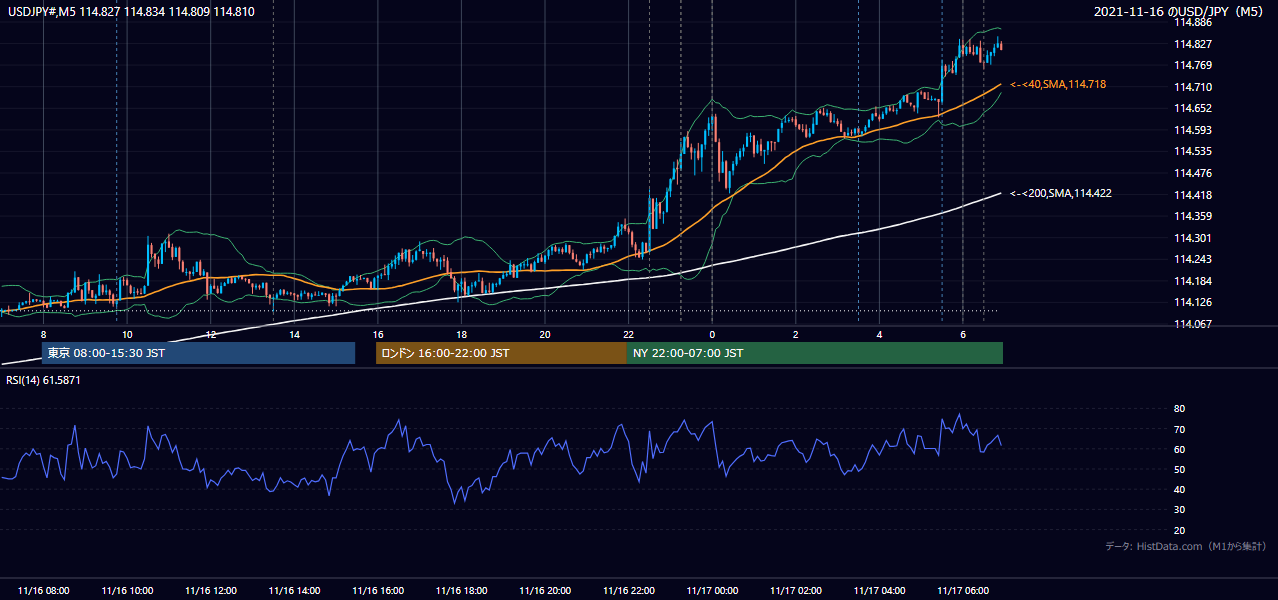Screen dimensions: 1278x600
Task: Click hour label 10 under the price chart
Action: point(127,334)
